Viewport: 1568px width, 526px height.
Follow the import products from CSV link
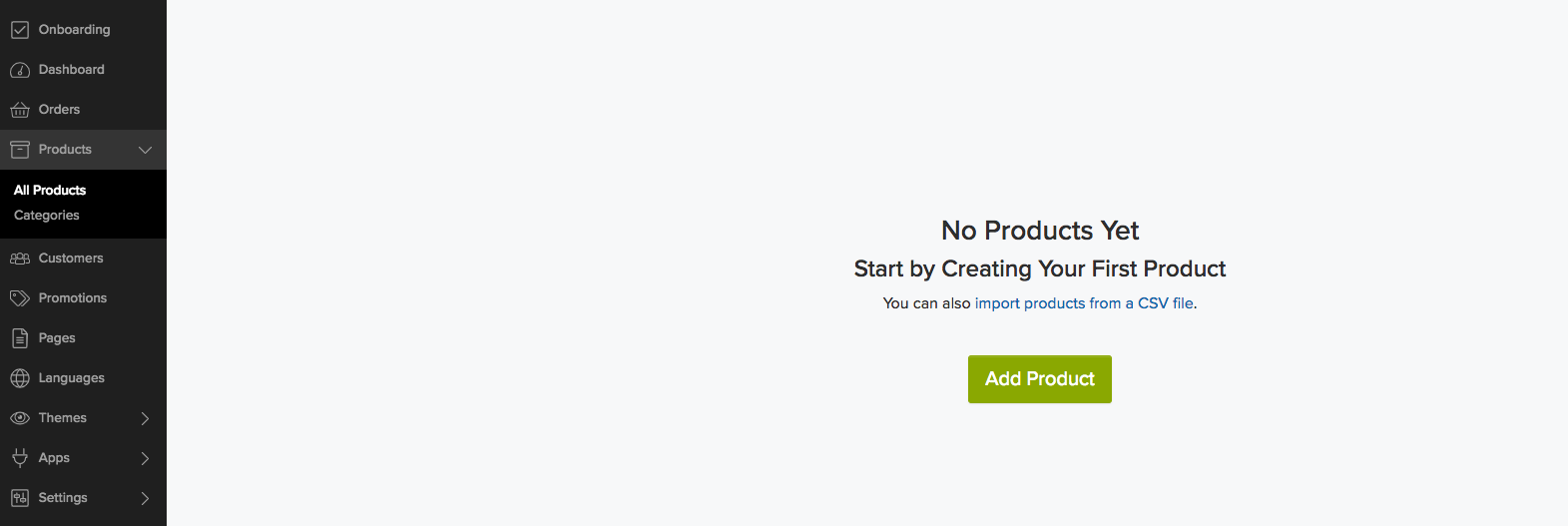tap(1084, 303)
